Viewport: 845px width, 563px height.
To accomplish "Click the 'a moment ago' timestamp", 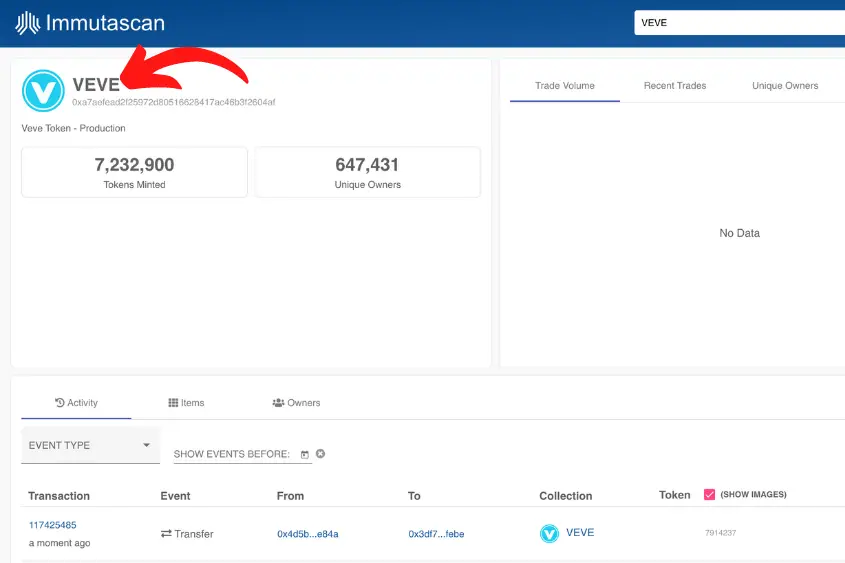I will (x=59, y=543).
